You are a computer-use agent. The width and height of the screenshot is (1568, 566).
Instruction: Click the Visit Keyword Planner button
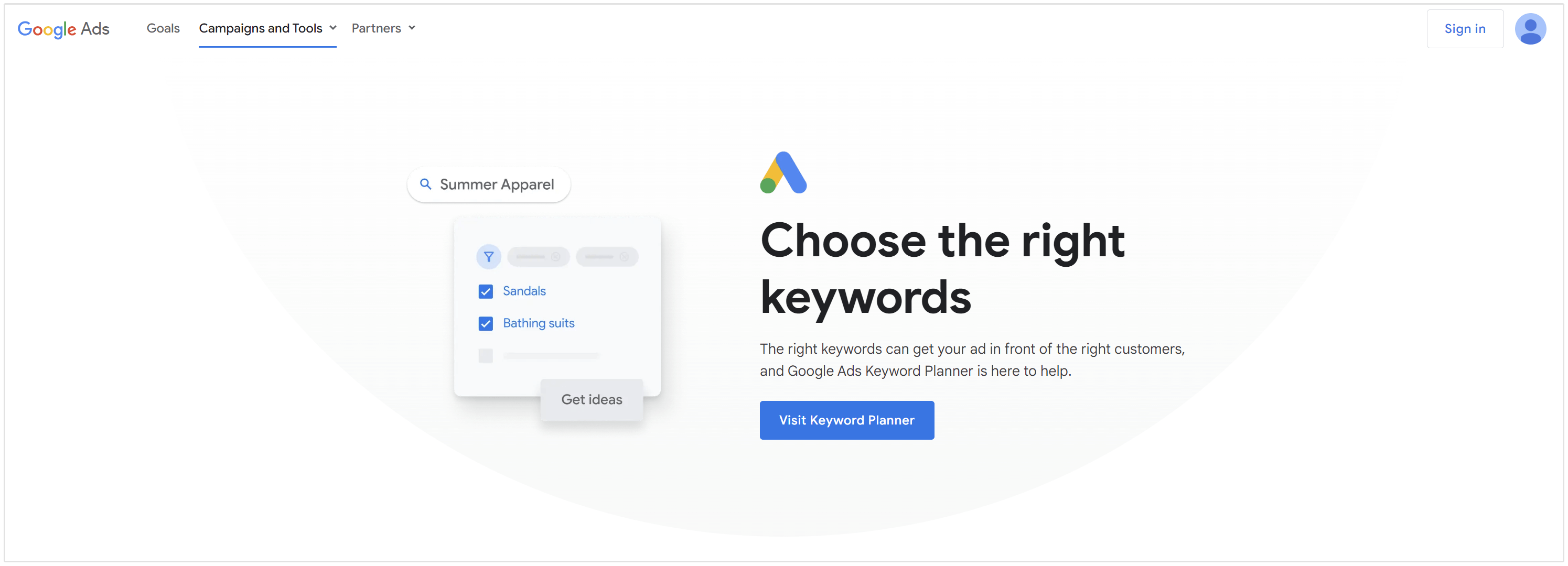pyautogui.click(x=847, y=420)
